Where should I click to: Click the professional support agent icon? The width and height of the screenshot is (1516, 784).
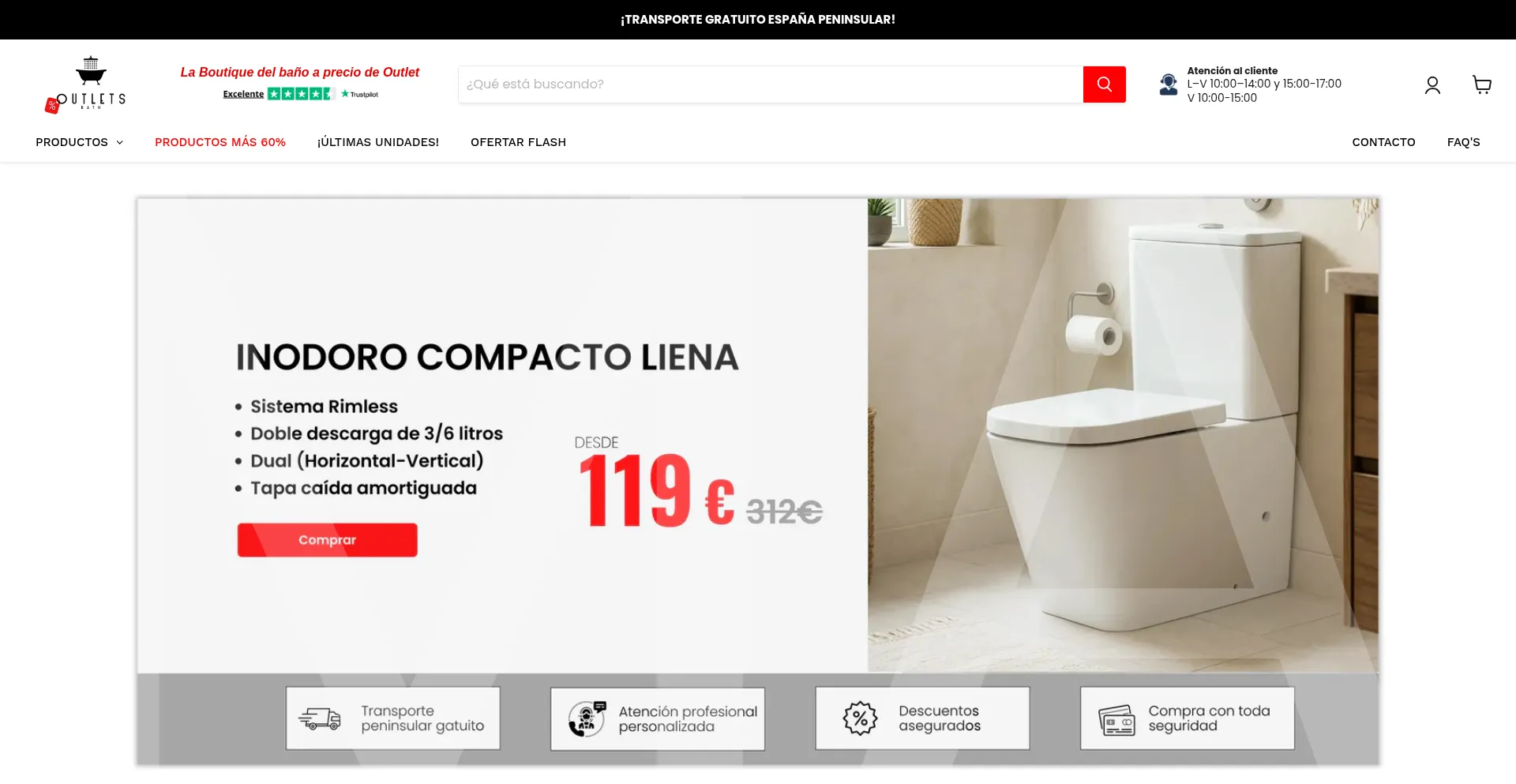point(587,718)
